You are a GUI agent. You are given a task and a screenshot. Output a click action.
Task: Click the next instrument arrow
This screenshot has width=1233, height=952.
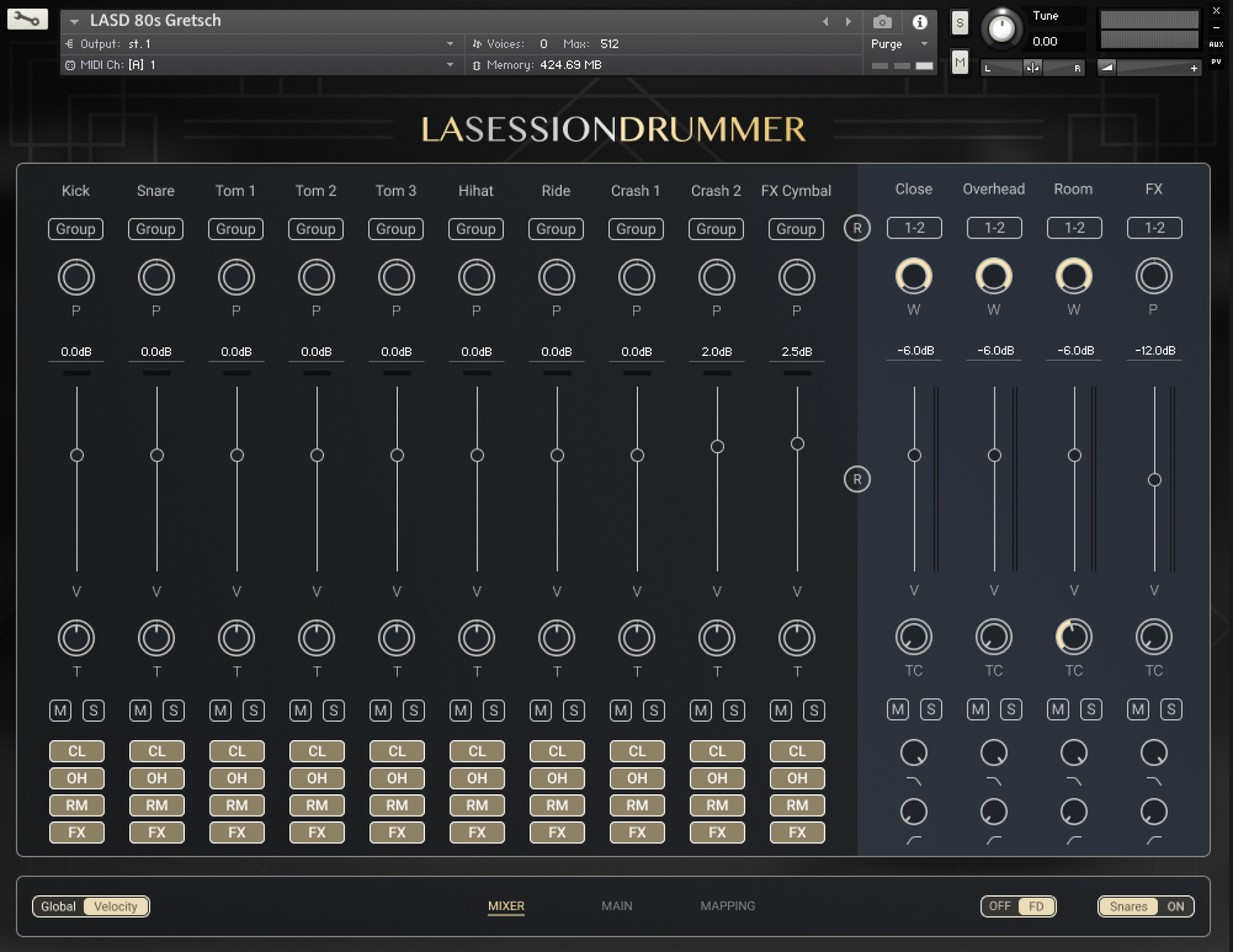(x=848, y=22)
